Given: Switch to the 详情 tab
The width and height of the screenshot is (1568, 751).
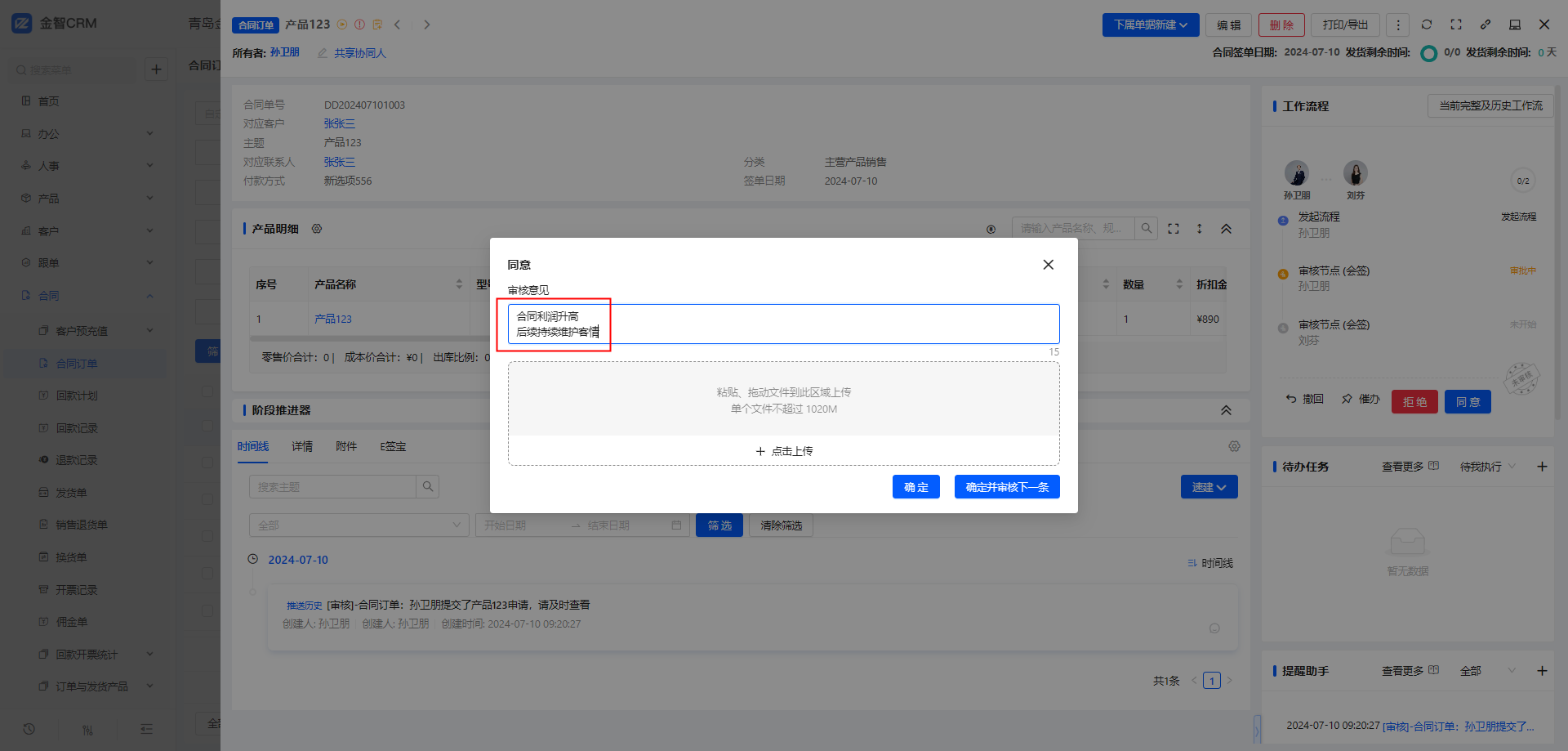Looking at the screenshot, I should pyautogui.click(x=302, y=446).
